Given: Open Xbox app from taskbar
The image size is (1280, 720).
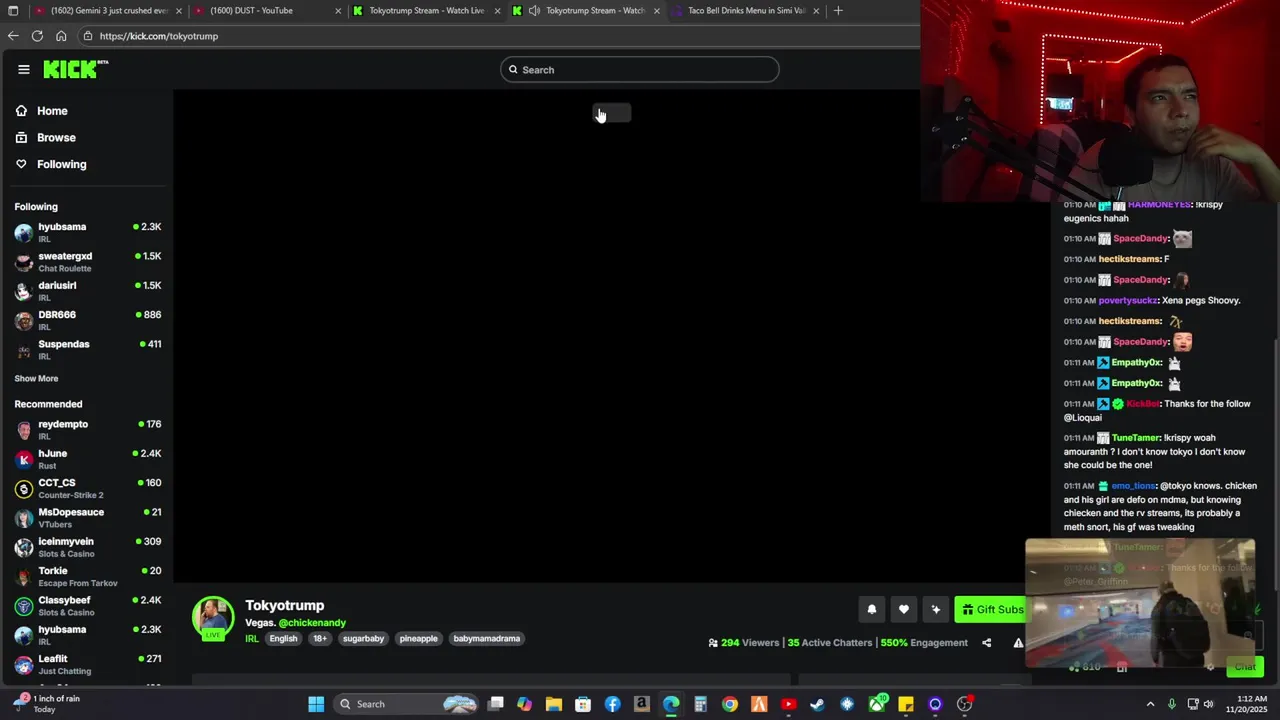Looking at the screenshot, I should (x=877, y=704).
